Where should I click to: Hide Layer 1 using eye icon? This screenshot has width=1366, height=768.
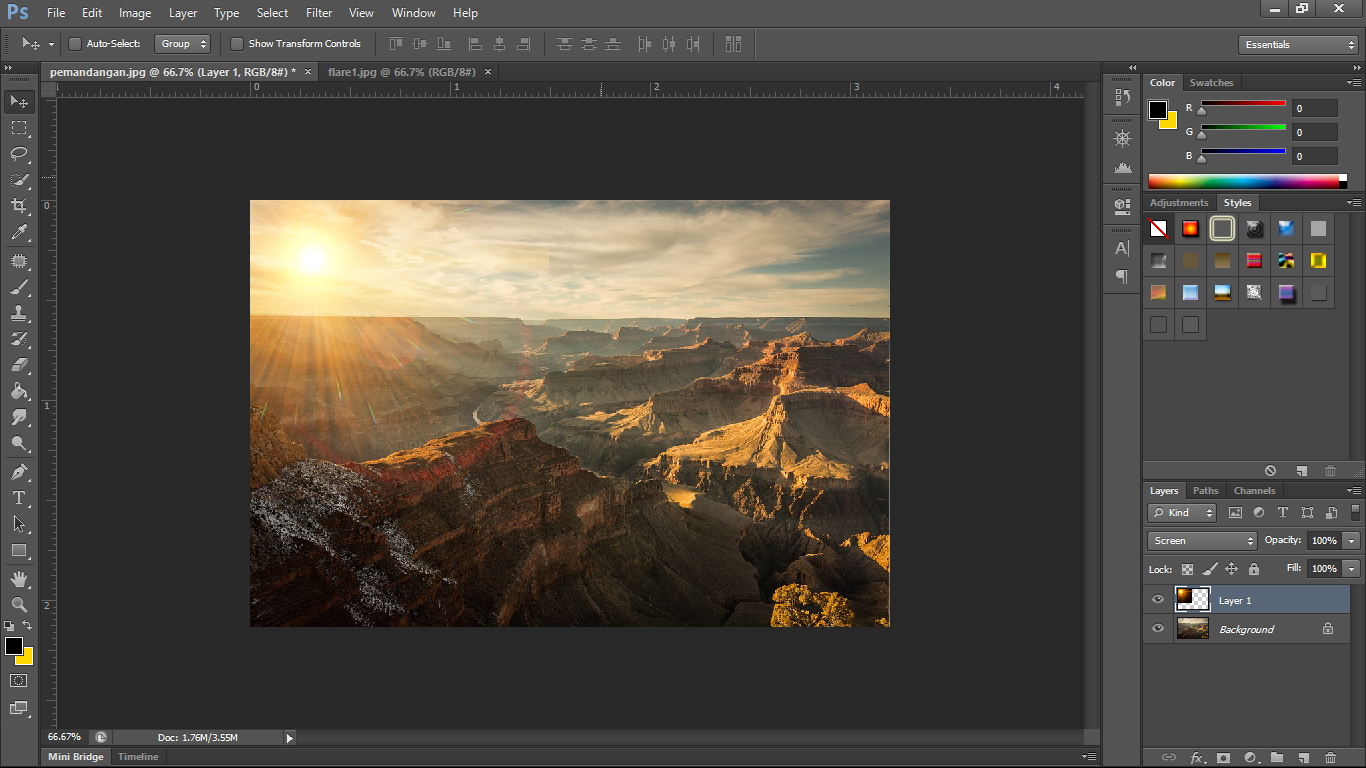[1158, 600]
